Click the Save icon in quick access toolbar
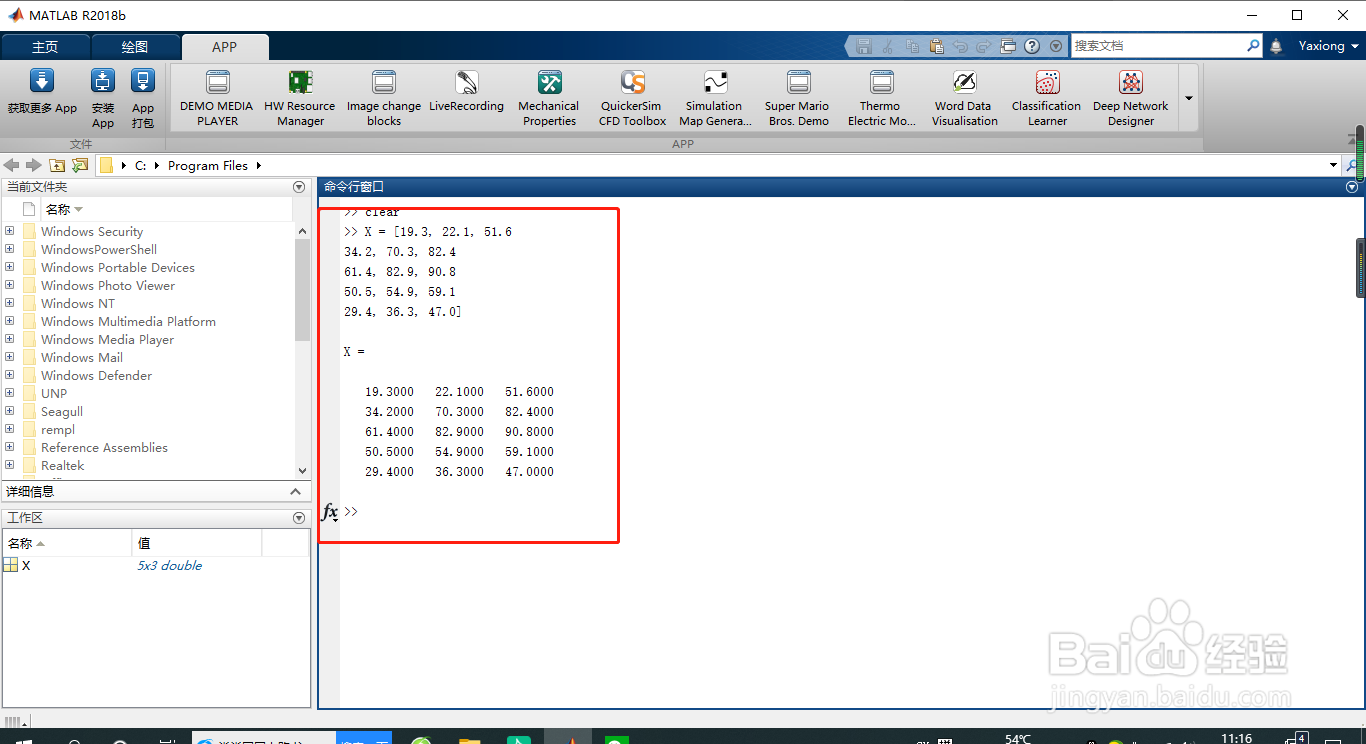This screenshot has height=744, width=1366. tap(864, 46)
